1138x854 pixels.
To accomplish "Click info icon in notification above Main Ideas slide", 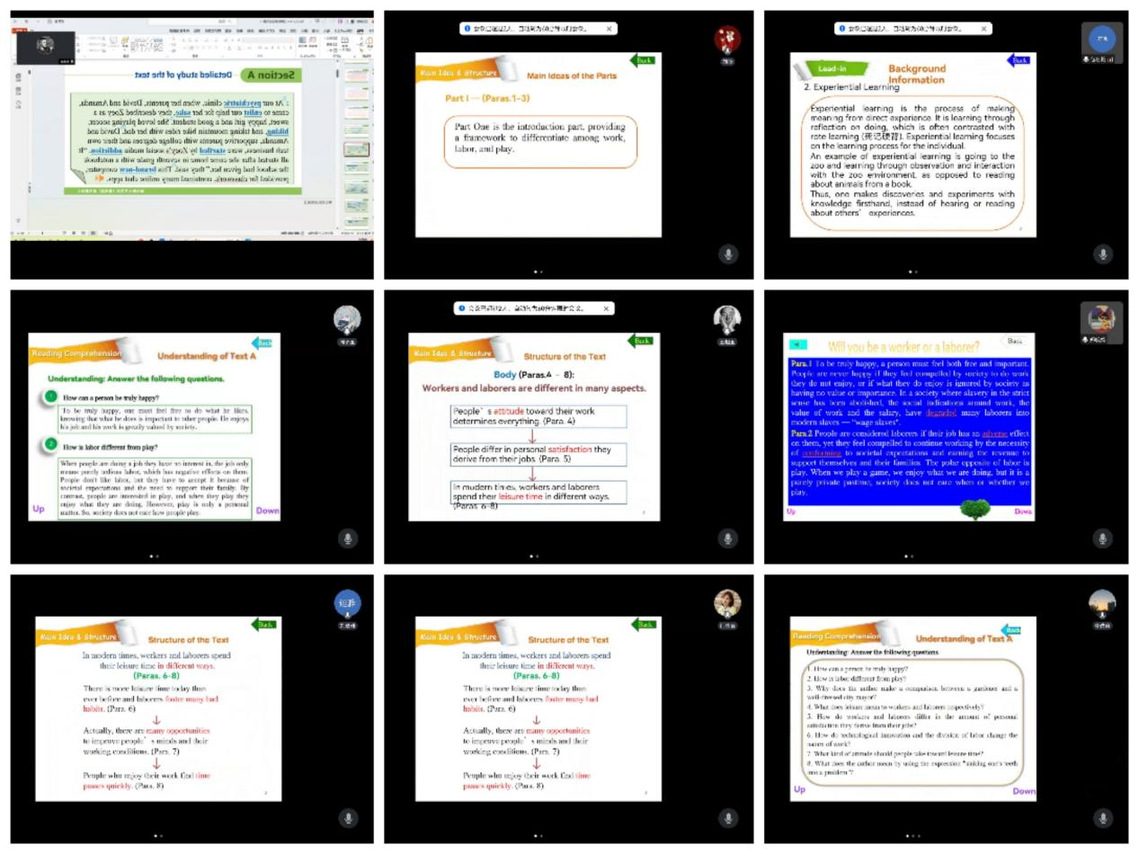I will (467, 28).
